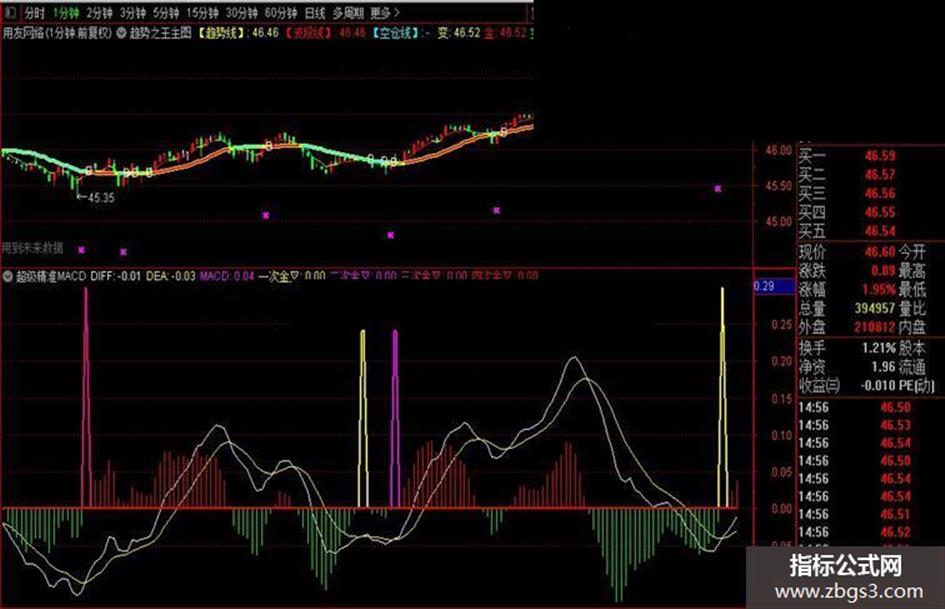Click the 超级精准MACD indicator name
Viewport: 945px width, 609px height.
click(x=51, y=277)
